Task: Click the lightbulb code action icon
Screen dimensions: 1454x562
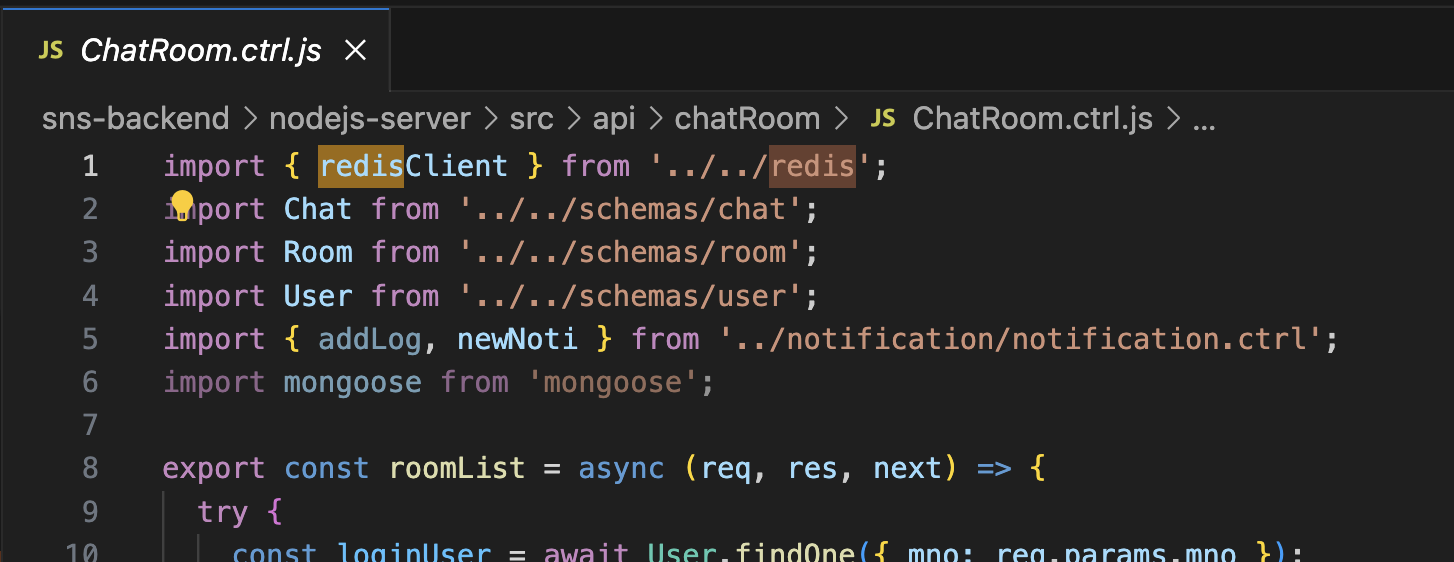Action: (x=181, y=205)
